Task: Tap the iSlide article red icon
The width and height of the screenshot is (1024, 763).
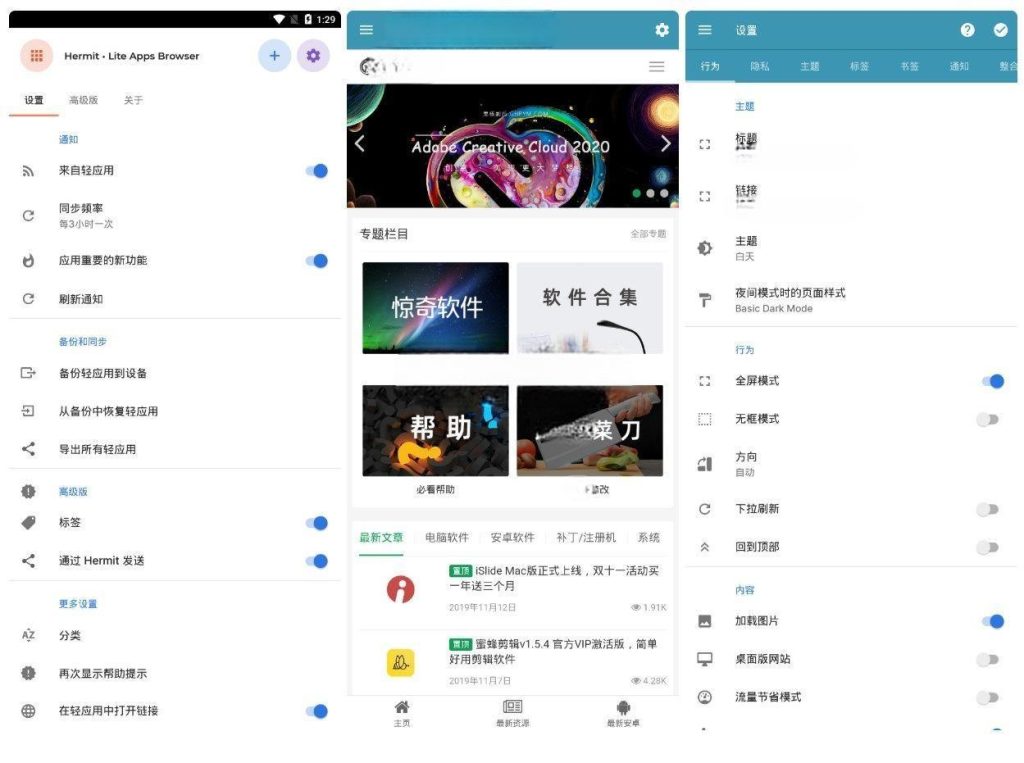Action: coord(400,589)
